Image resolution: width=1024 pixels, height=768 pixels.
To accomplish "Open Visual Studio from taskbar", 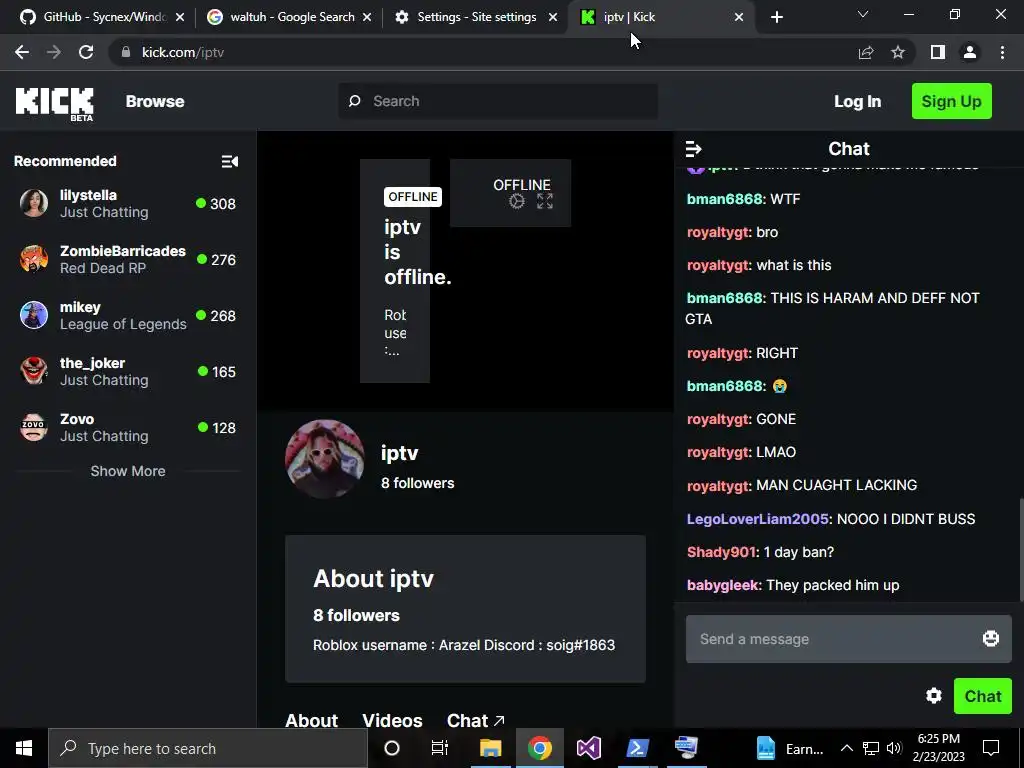I will tap(588, 748).
